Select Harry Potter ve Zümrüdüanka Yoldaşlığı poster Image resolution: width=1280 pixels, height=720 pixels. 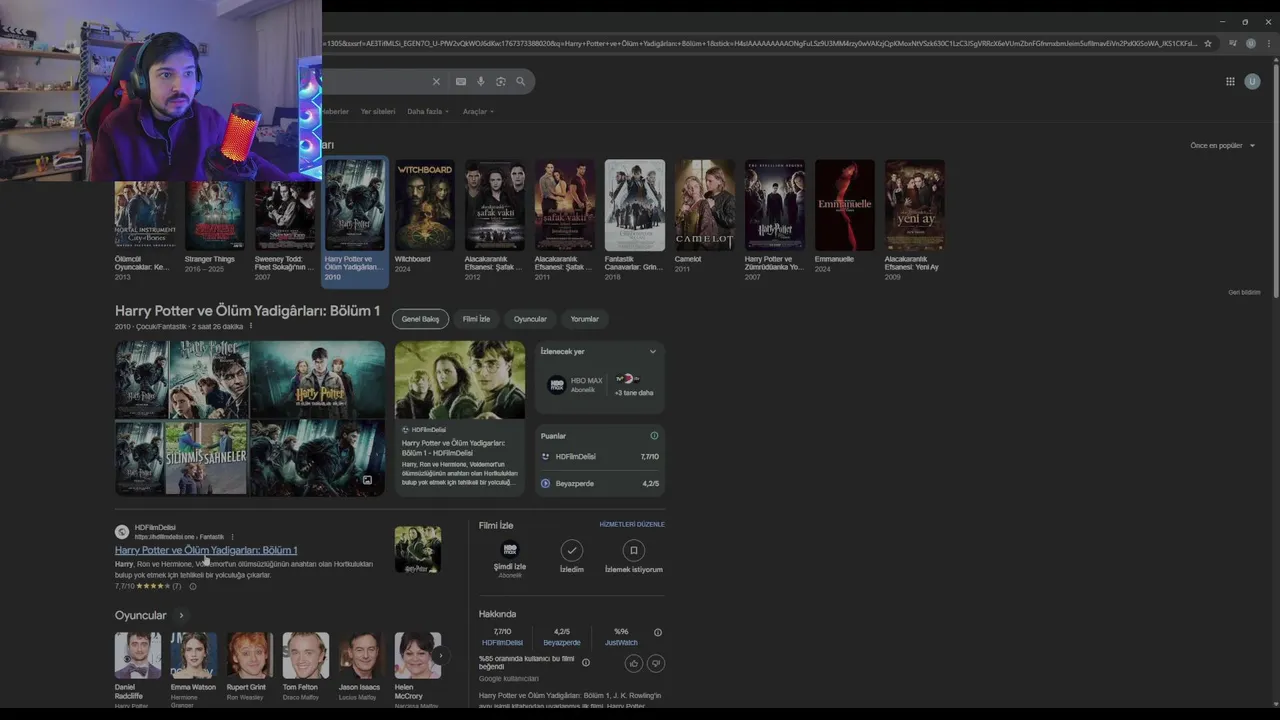pyautogui.click(x=775, y=205)
